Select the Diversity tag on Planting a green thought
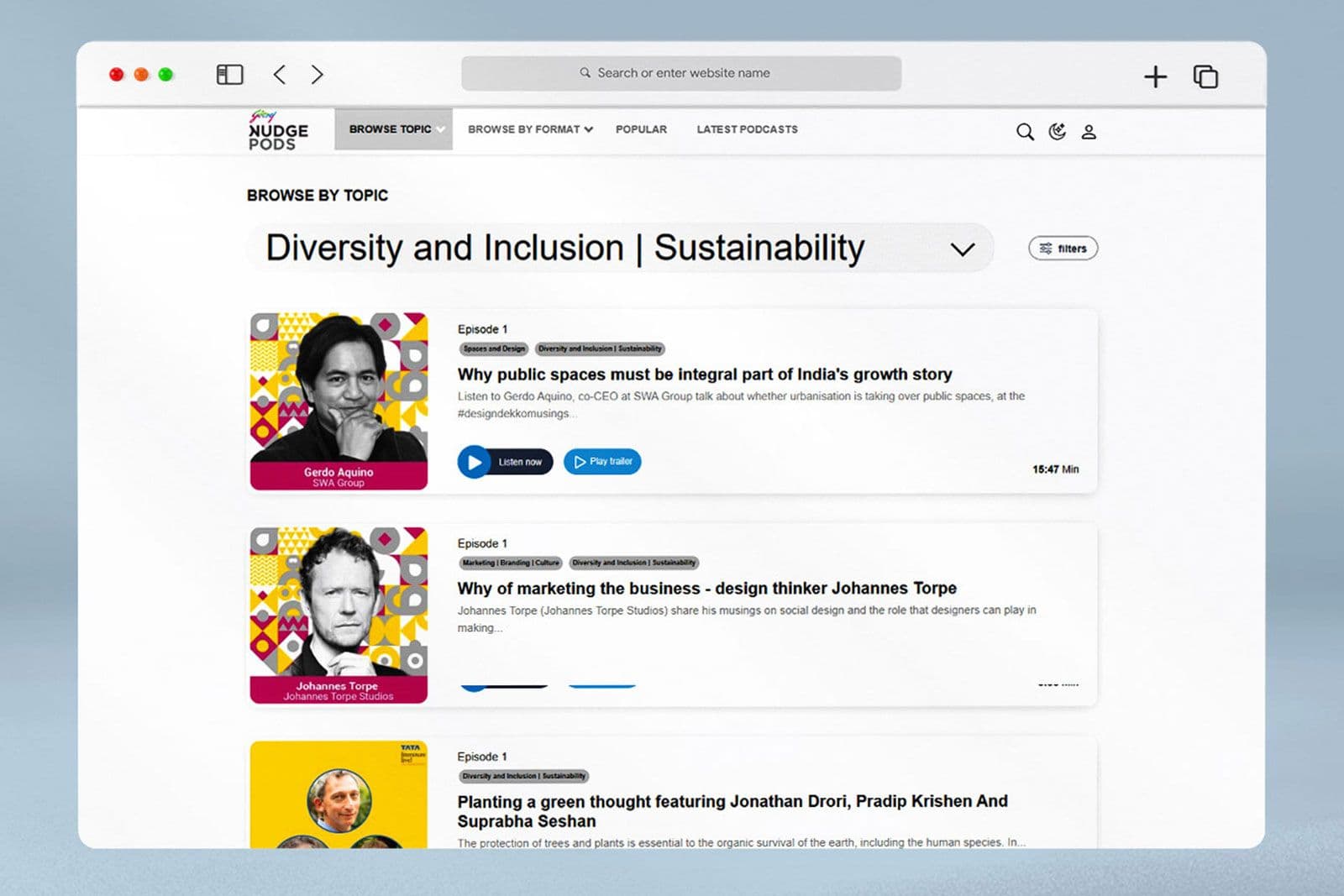 pos(523,776)
